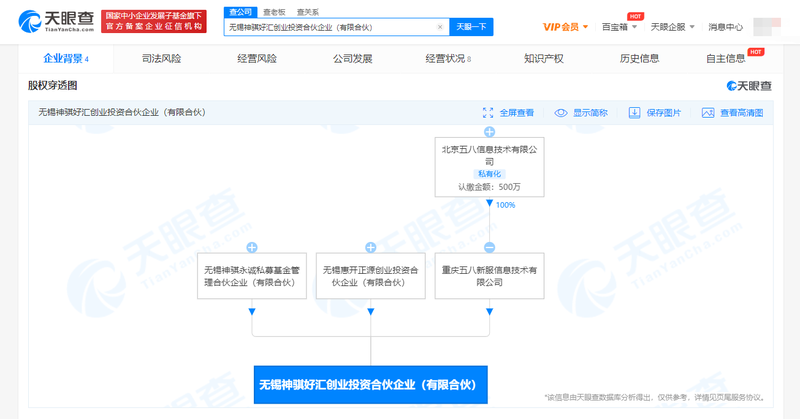This screenshot has width=800, height=419.
Task: Select the 无锡神骐永诚私募基金管理合伙企业 node
Action: 252,276
